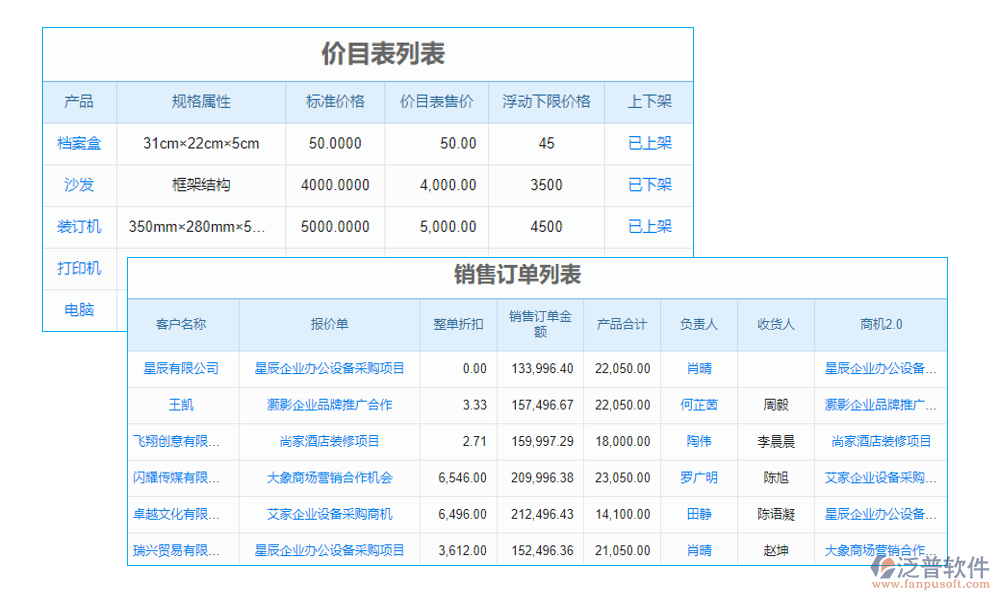
Task: Select product 电脑 in the price list
Action: [x=79, y=310]
